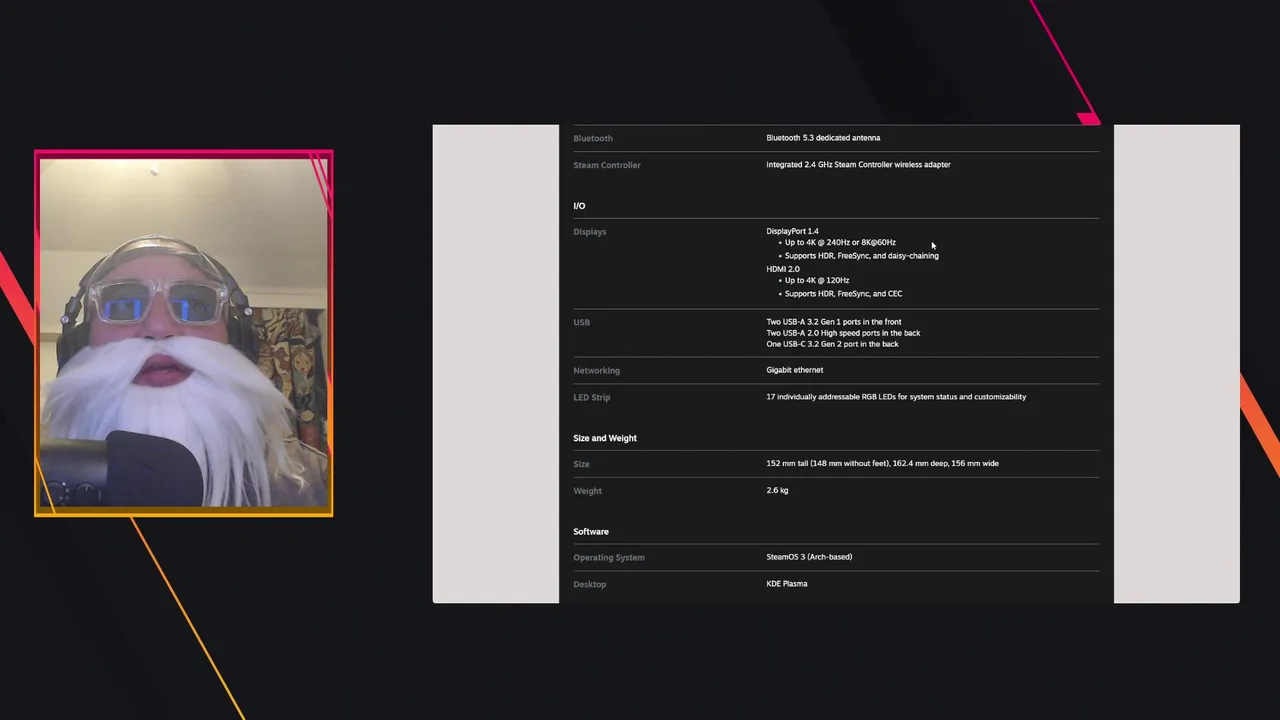The image size is (1280, 720).
Task: Select the 'LED Strip' row label
Action: click(591, 398)
